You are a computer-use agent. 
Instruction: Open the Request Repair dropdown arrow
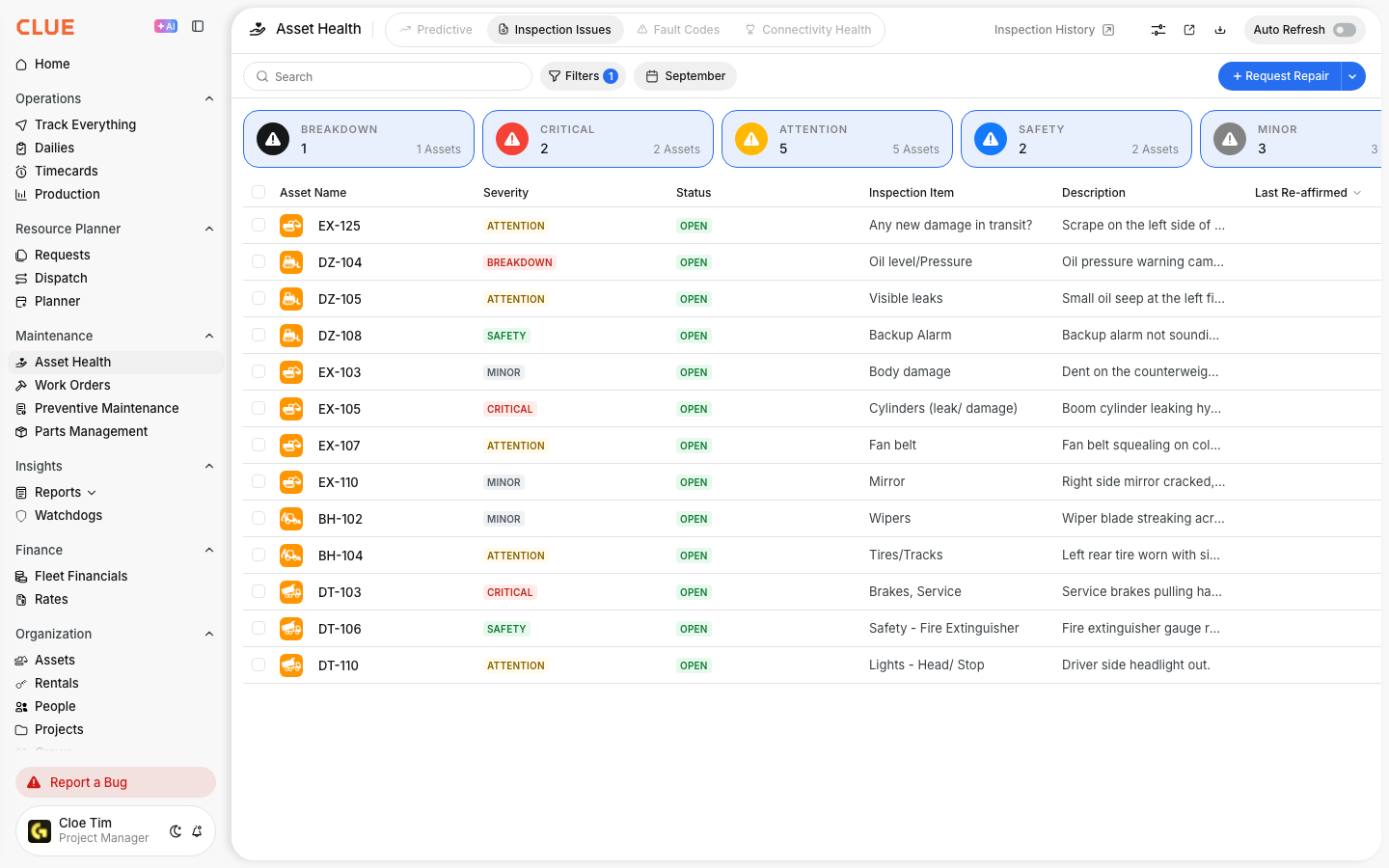point(1353,76)
